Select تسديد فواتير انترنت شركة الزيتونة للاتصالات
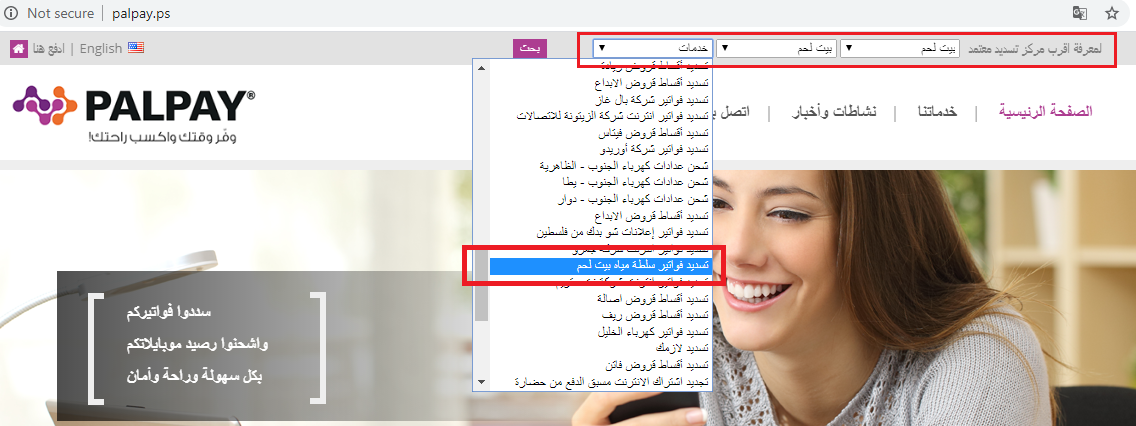This screenshot has width=1136, height=426. tap(601, 116)
